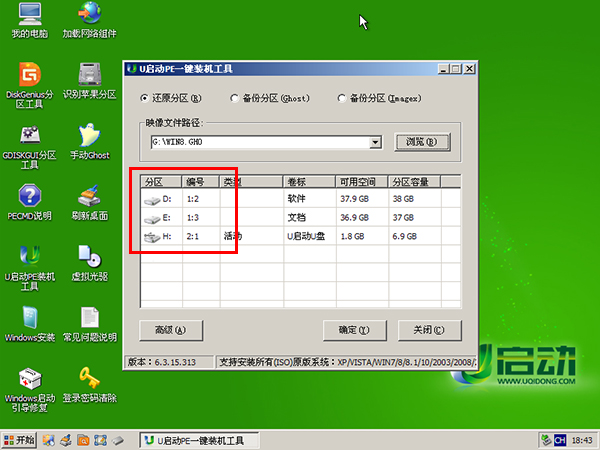Viewport: 600px width, 450px height.
Task: Select the H: partition row
Action: tap(300, 236)
